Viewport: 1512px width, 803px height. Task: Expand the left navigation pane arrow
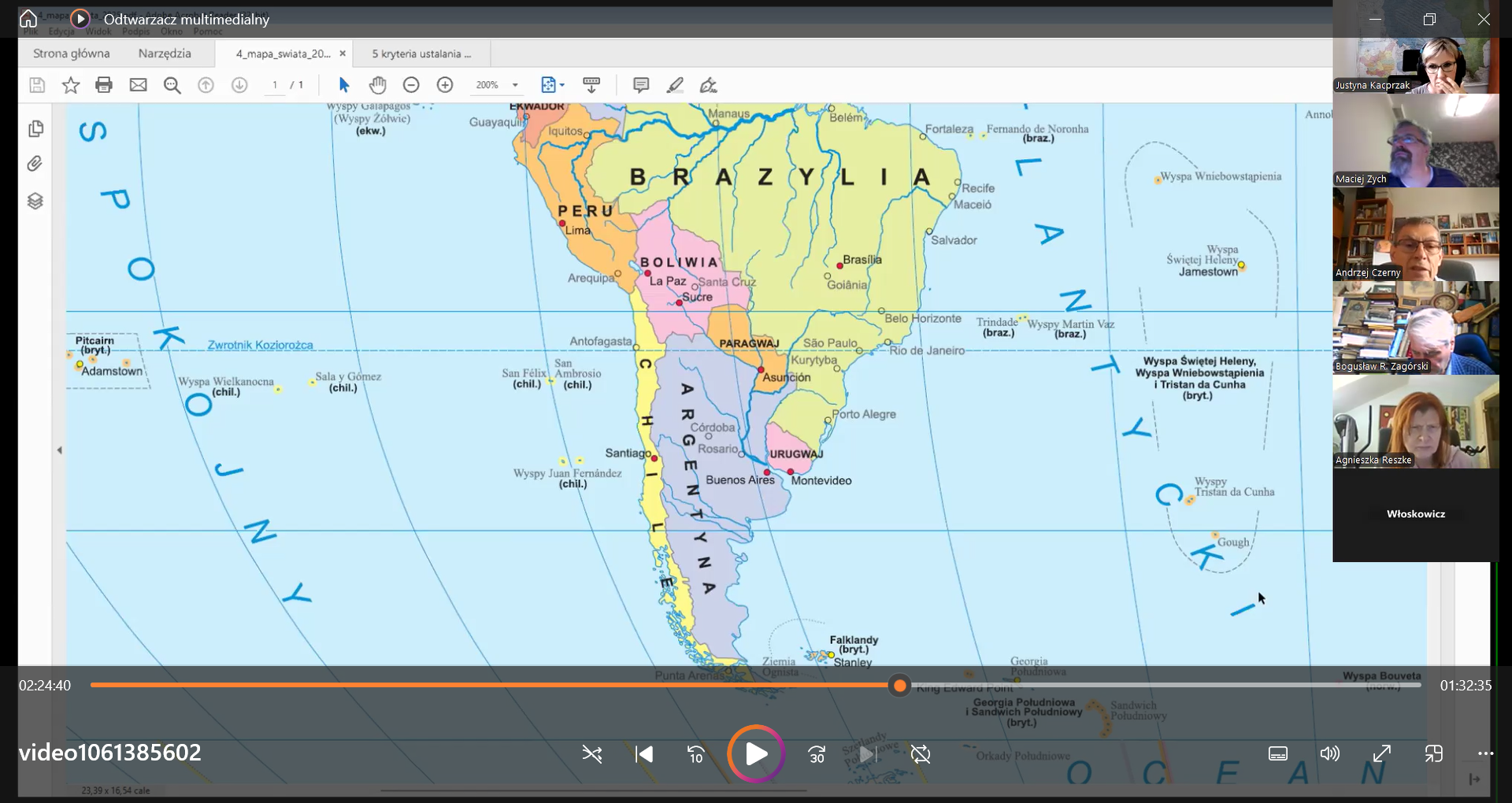coord(59,450)
